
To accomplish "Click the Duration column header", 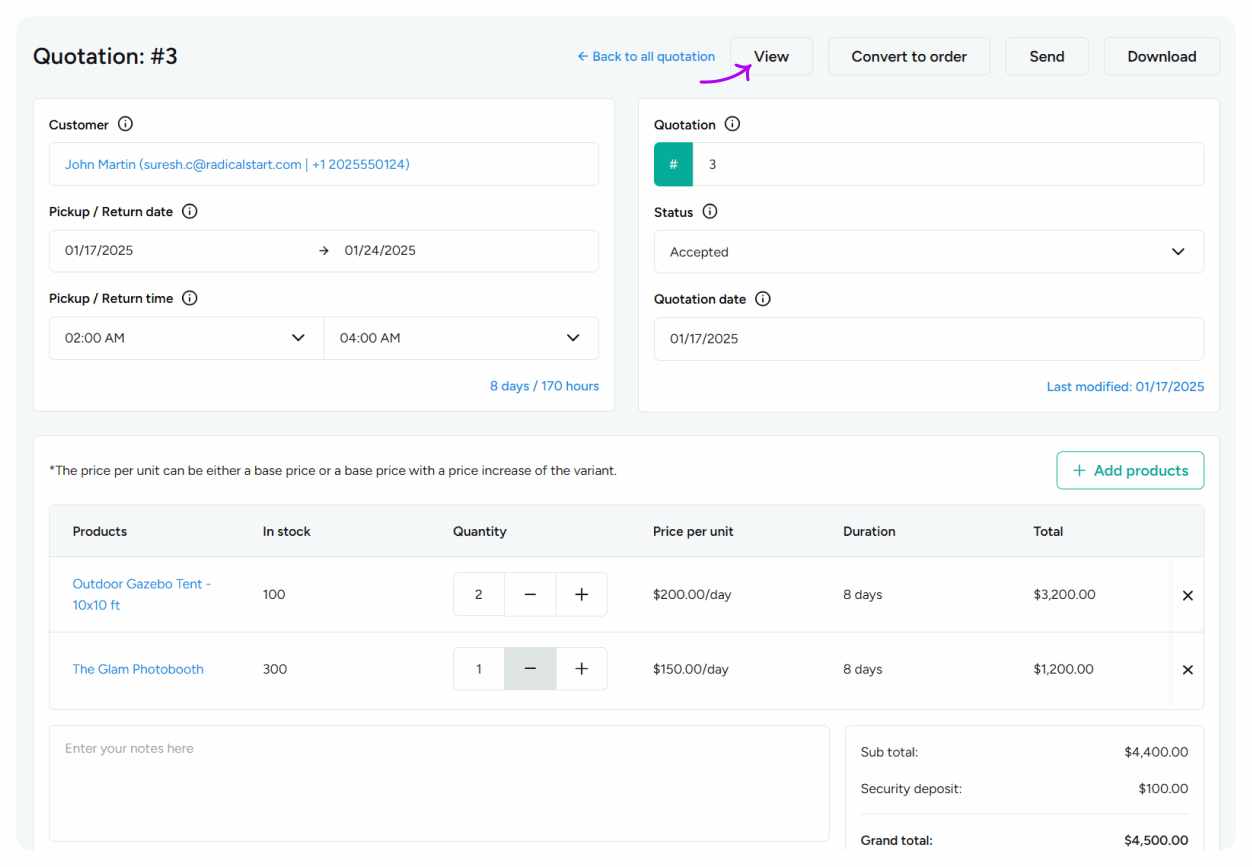I will tap(869, 531).
